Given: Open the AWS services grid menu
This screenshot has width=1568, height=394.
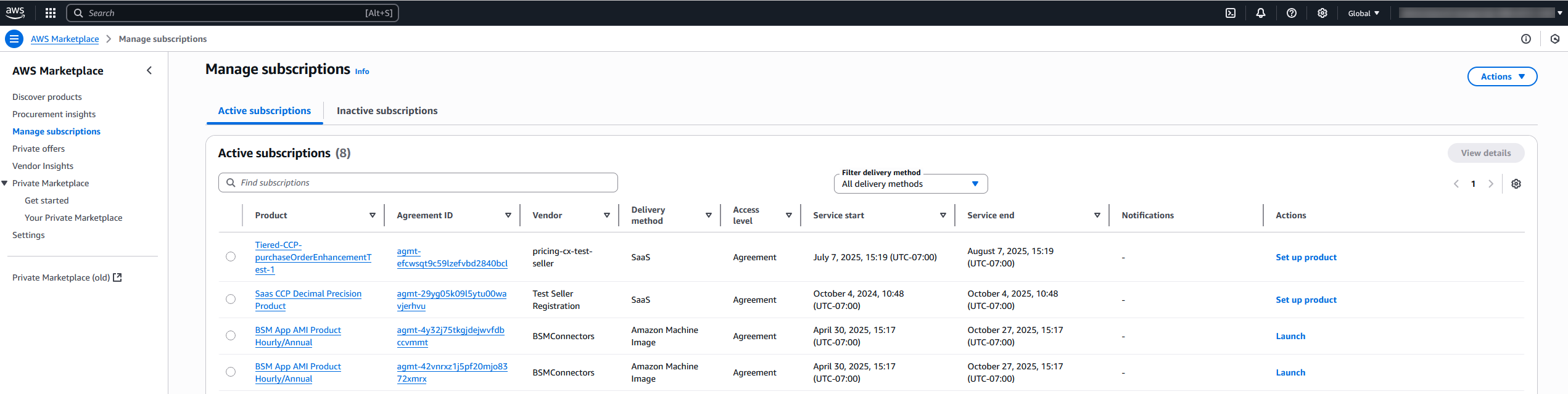Looking at the screenshot, I should pos(51,13).
